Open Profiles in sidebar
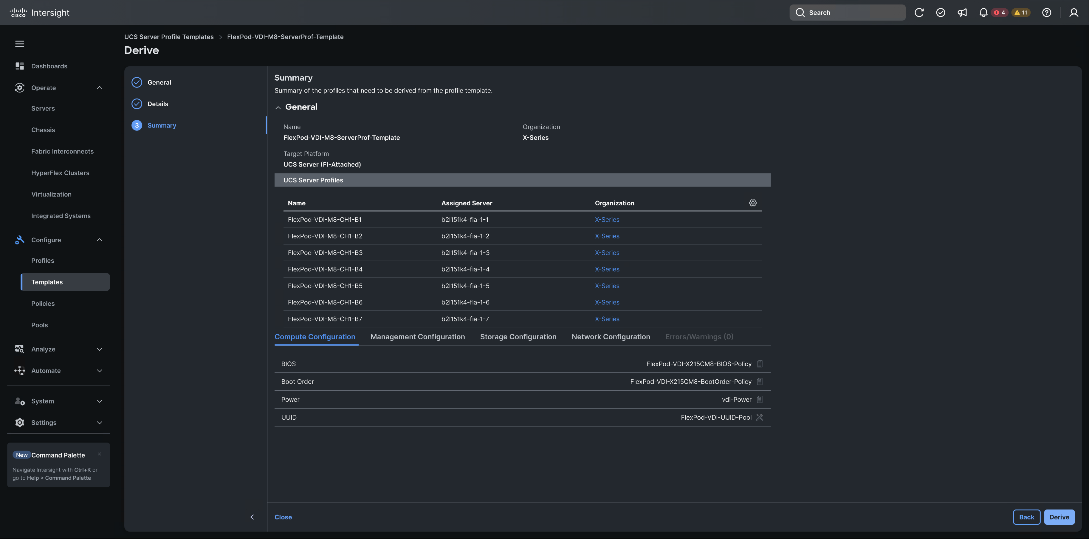1089x539 pixels. pyautogui.click(x=42, y=260)
